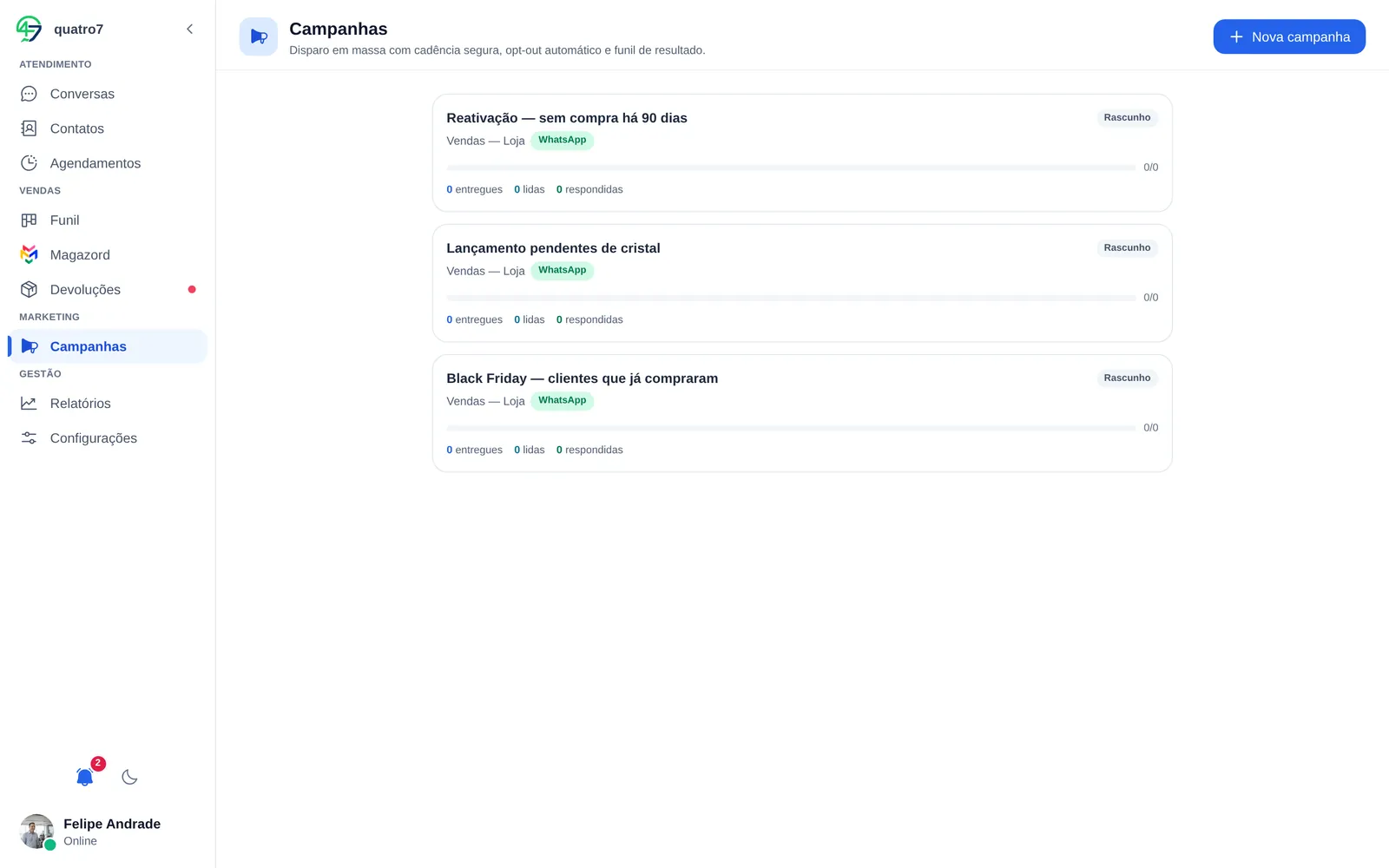Collapse the sidebar with the chevron

(190, 29)
